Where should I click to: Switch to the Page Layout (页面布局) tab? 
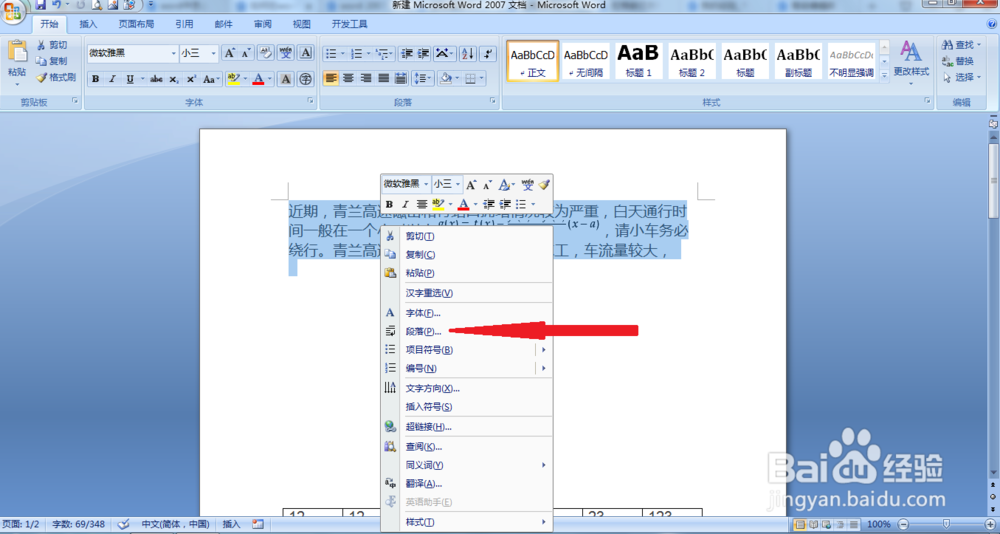[x=136, y=24]
